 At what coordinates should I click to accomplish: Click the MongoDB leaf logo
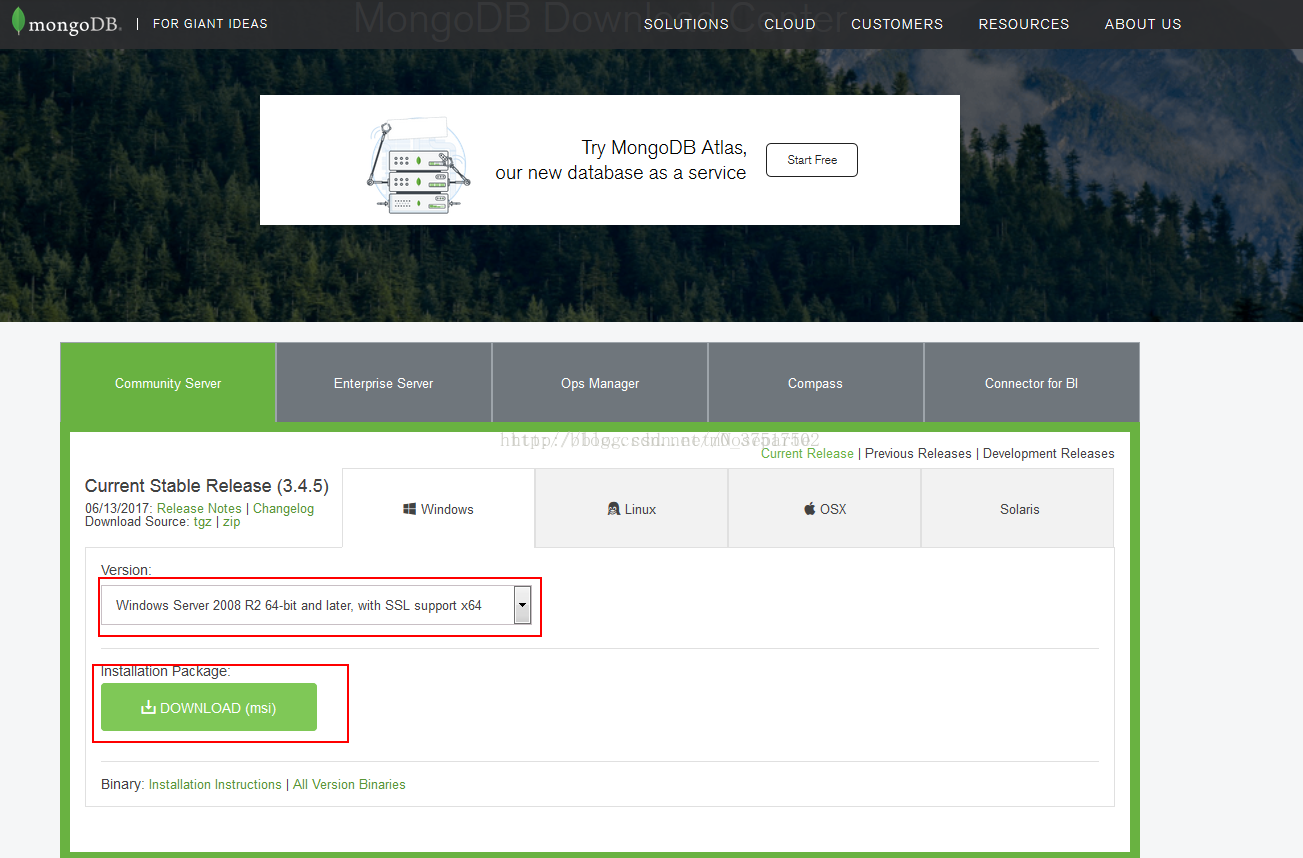click(x=18, y=22)
